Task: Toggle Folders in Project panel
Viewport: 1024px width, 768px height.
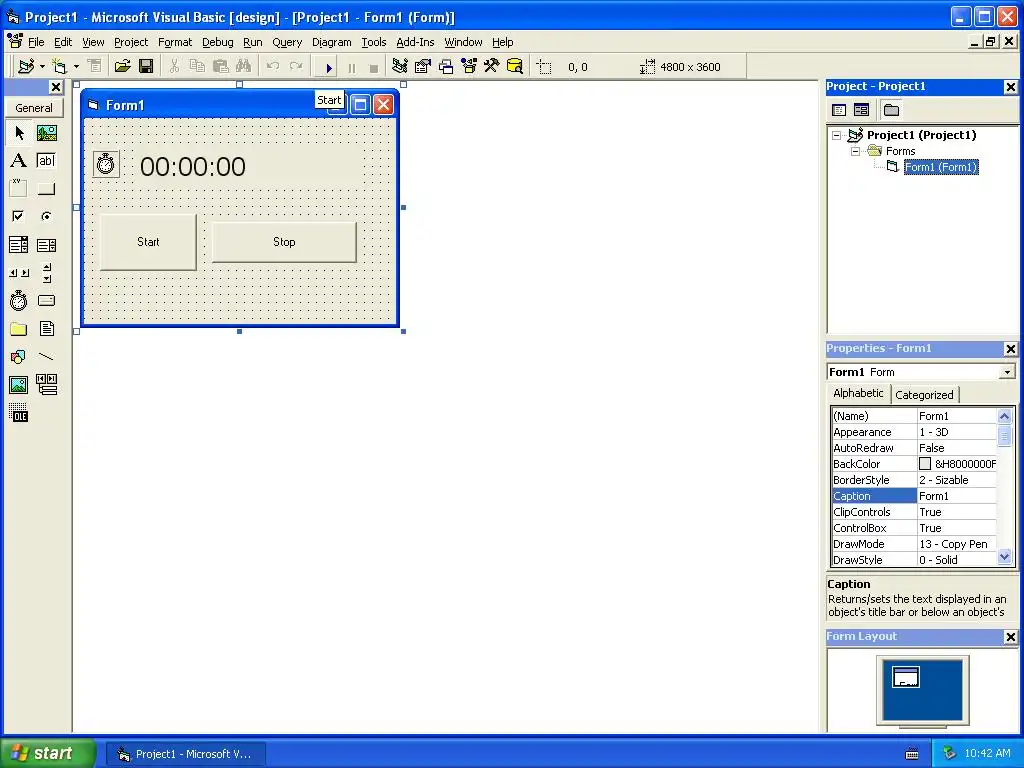Action: point(891,110)
